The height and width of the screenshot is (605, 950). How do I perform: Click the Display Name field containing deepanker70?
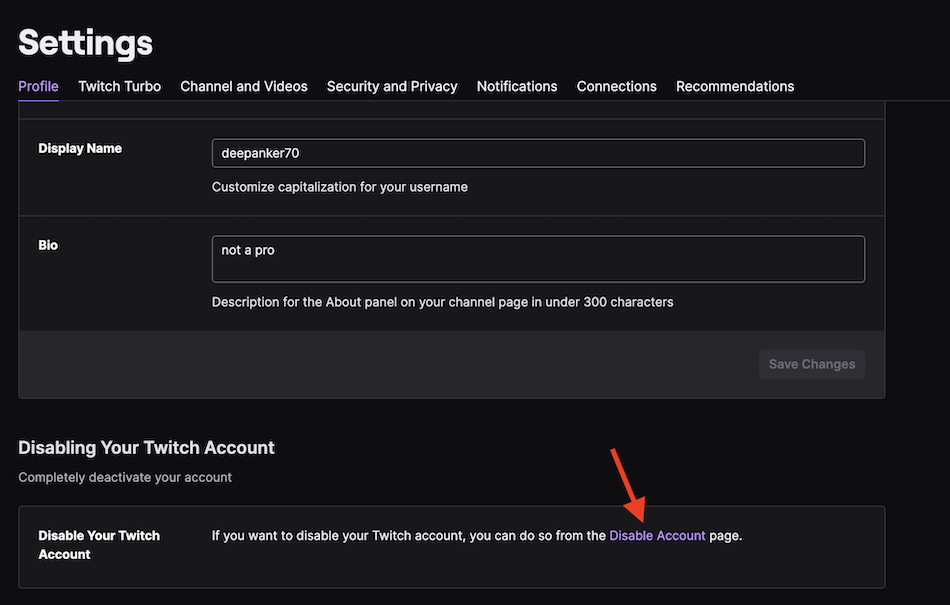click(x=538, y=153)
